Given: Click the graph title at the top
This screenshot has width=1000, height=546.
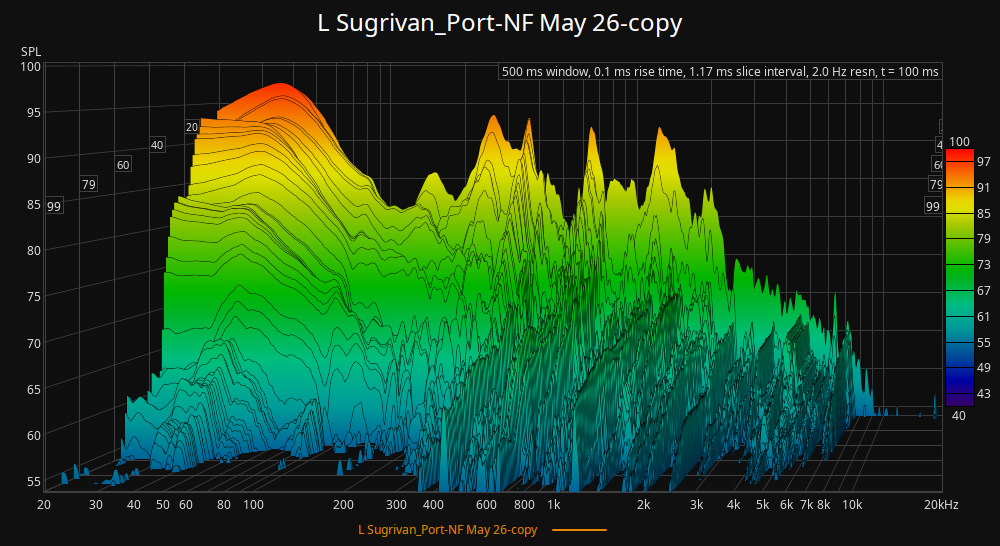Looking at the screenshot, I should [x=499, y=23].
